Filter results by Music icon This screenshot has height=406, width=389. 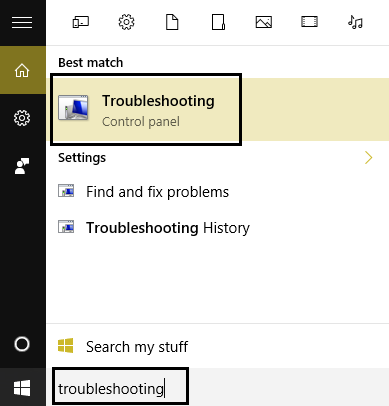[x=355, y=22]
